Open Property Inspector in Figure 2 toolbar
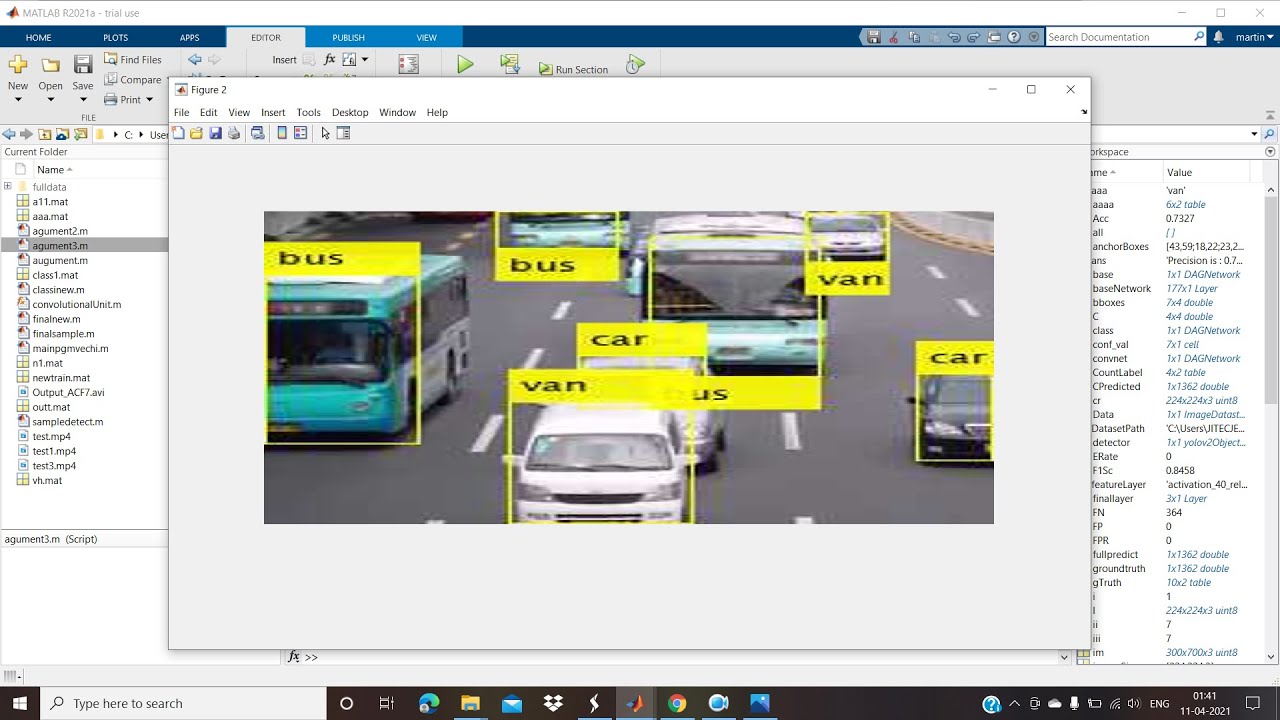1280x720 pixels. (x=343, y=133)
